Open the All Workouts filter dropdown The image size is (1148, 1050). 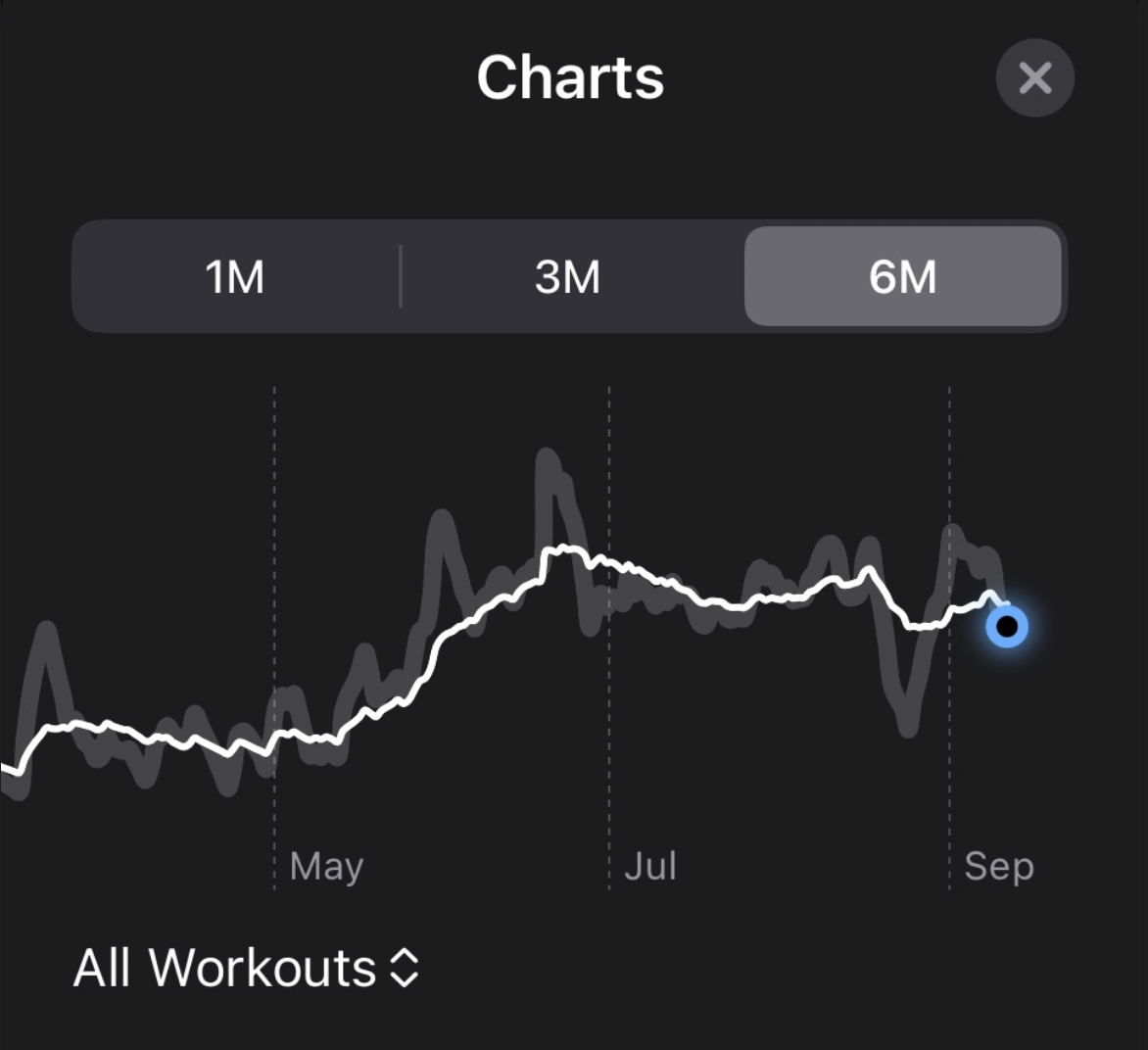point(246,968)
